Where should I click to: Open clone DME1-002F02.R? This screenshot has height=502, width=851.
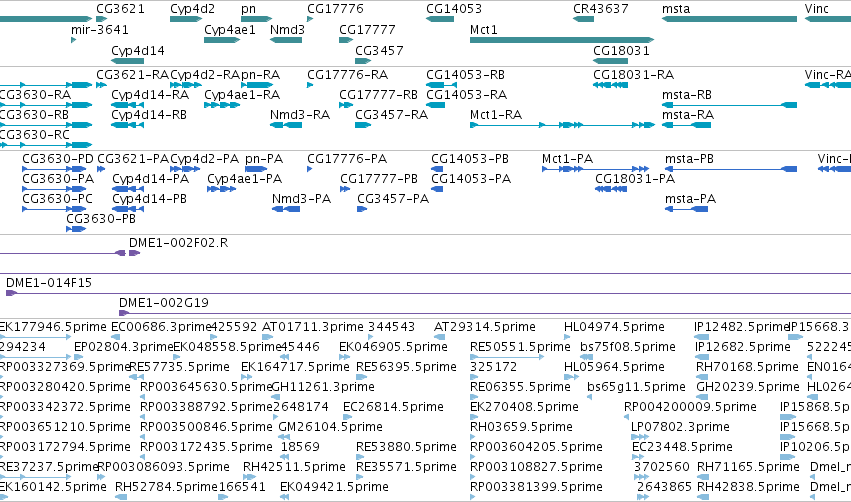(178, 243)
